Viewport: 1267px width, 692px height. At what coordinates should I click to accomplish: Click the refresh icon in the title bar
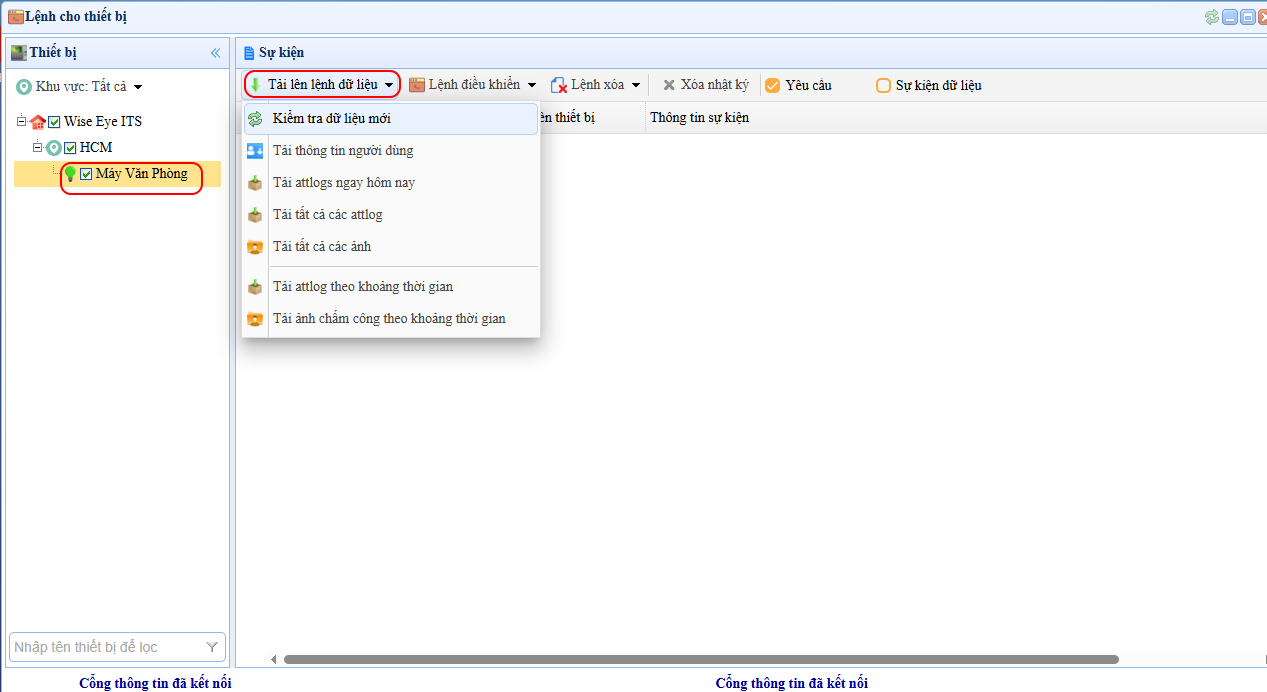pyautogui.click(x=1212, y=17)
